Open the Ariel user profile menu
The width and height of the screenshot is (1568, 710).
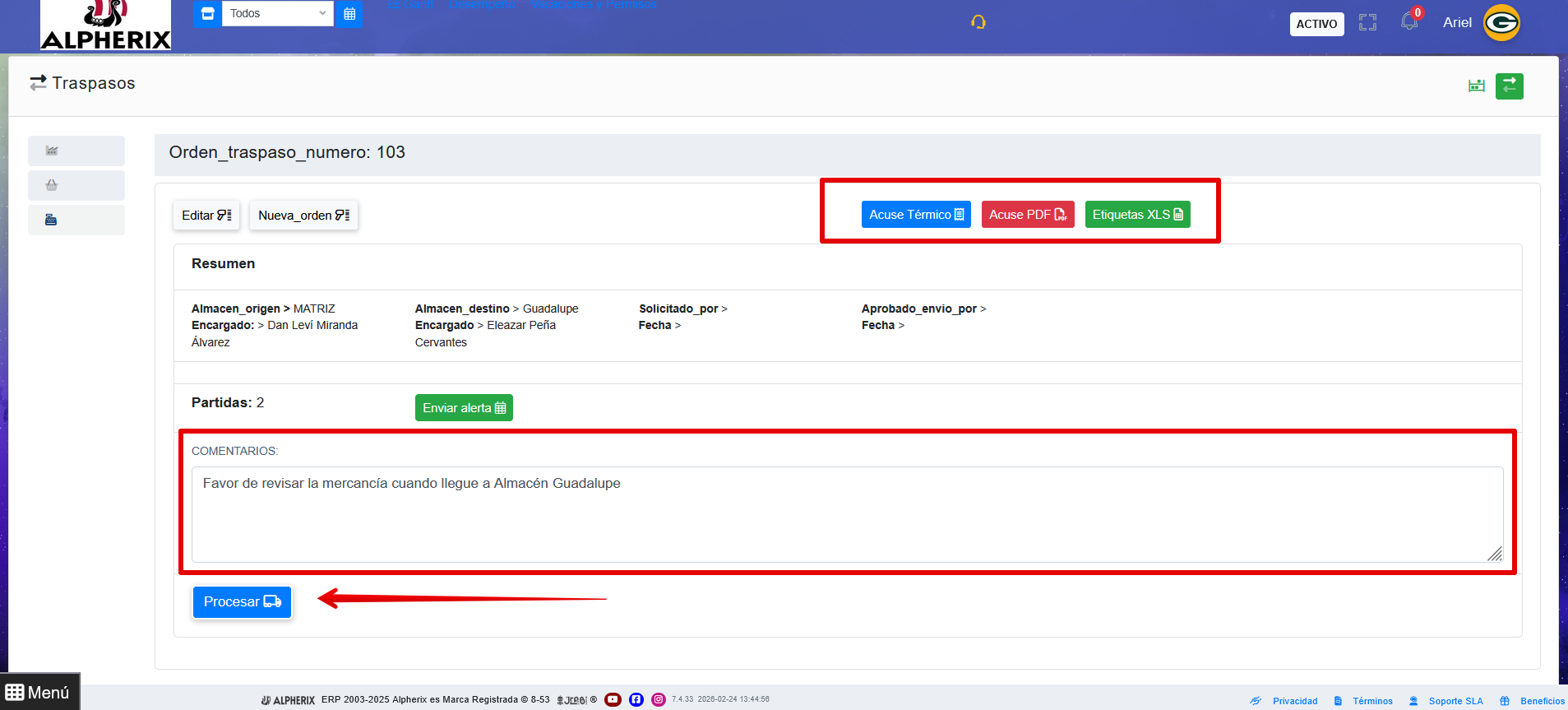pyautogui.click(x=1480, y=22)
